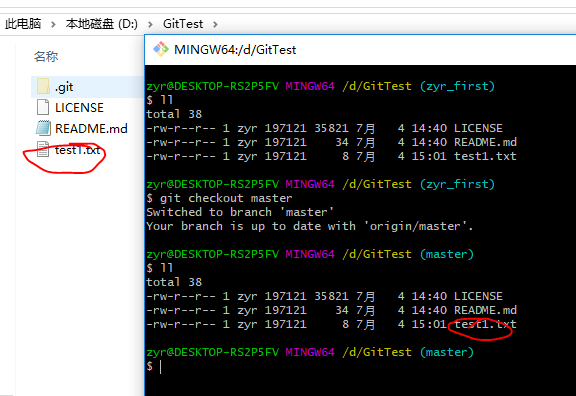The image size is (576, 396).
Task: Click the Git Bash logo in title bar
Action: (161, 49)
